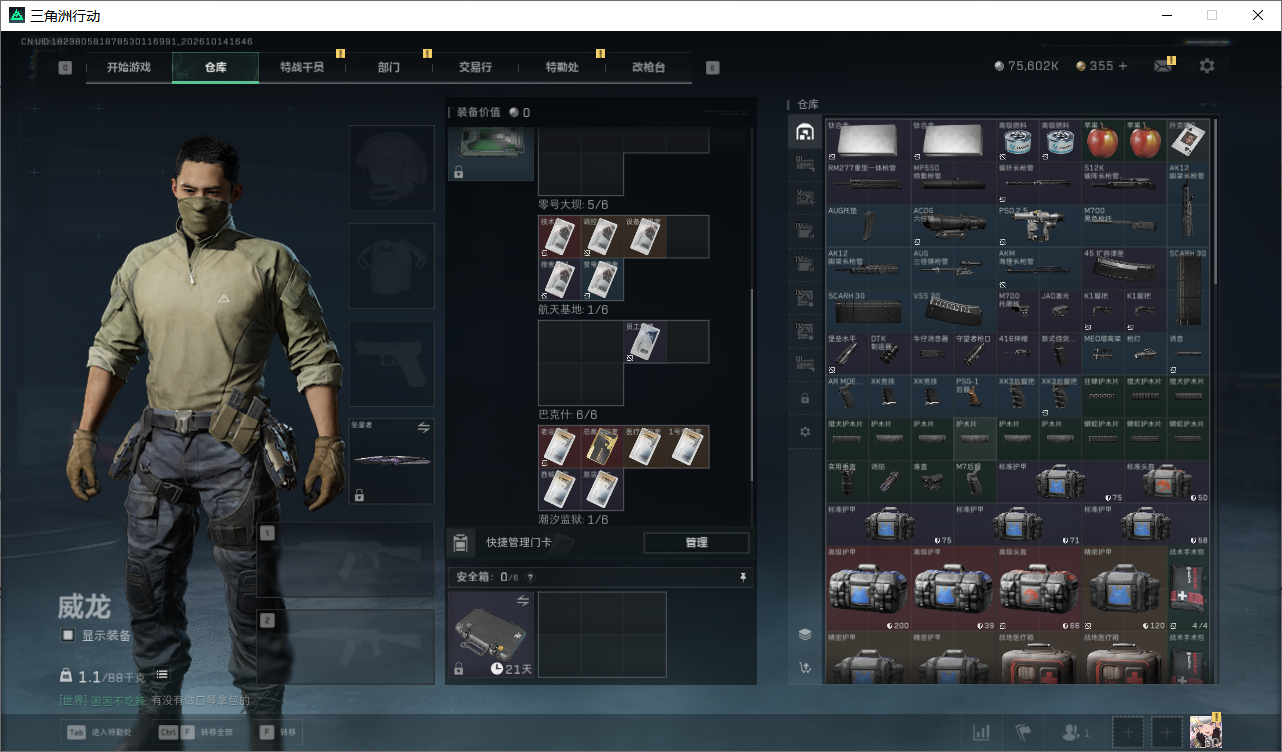Screen dimensions: 1282x752
Task: Click the safe box help question mark
Action: pos(530,577)
